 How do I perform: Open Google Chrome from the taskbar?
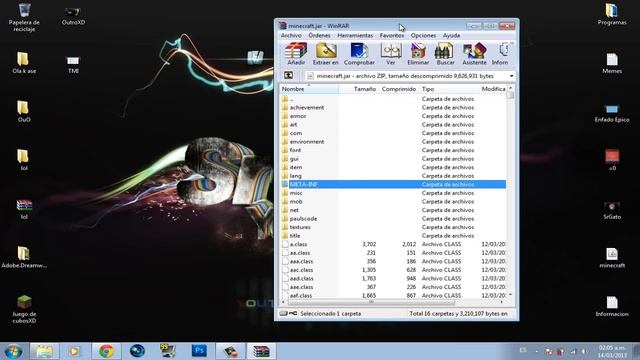click(x=106, y=351)
